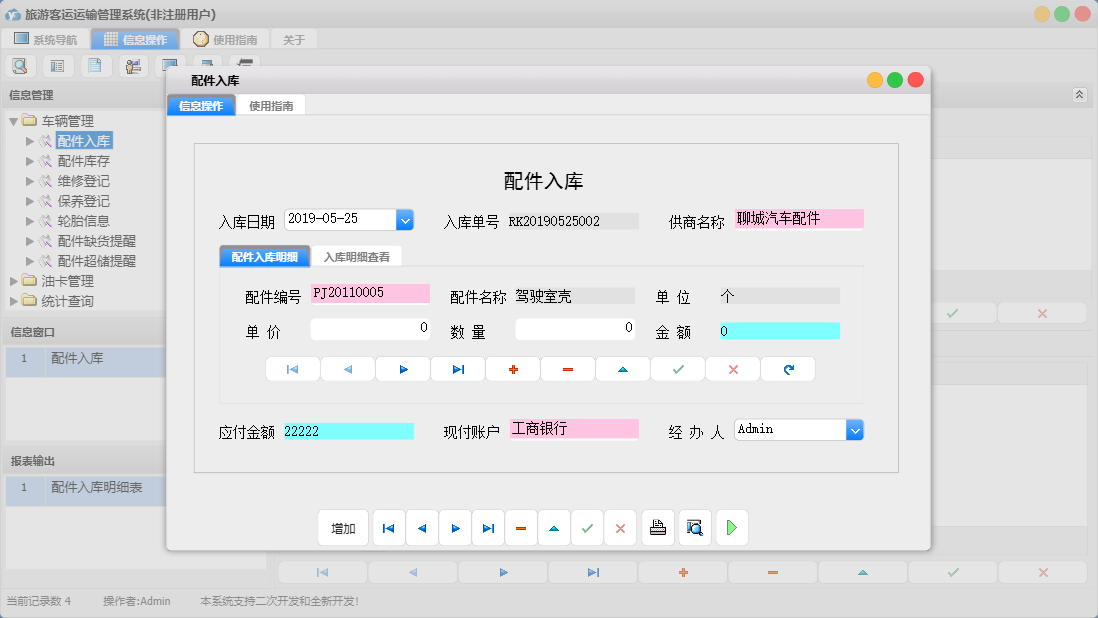
Task: Click the red plus icon to add a detail record
Action: click(x=512, y=368)
